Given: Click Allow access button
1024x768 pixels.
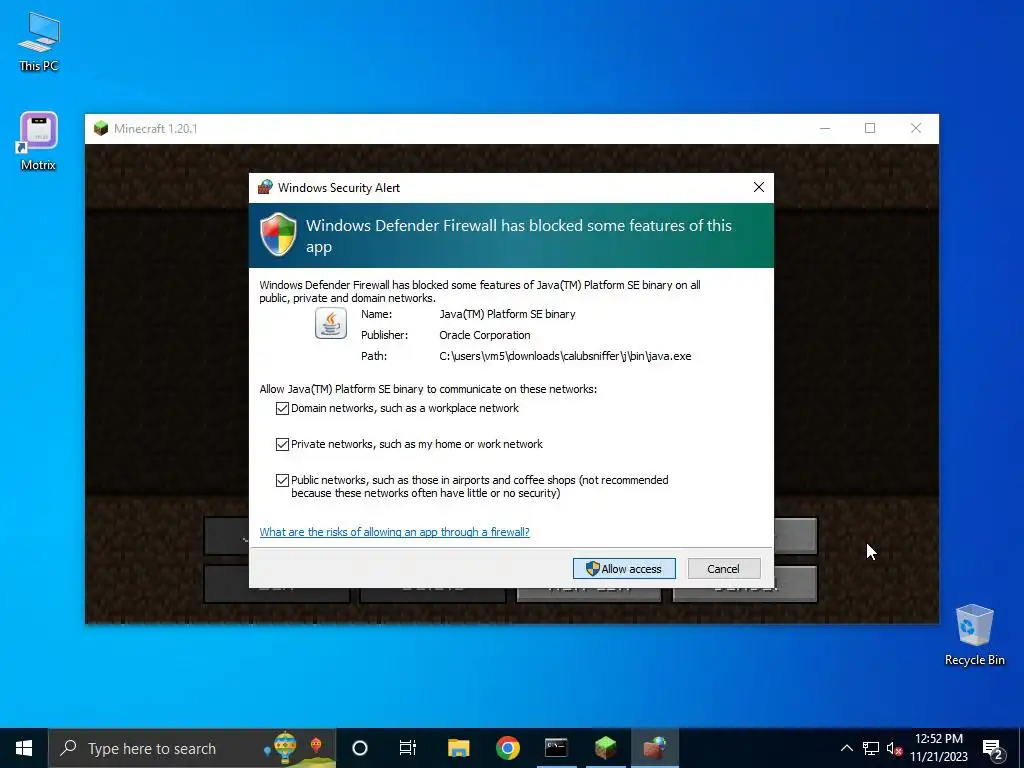Looking at the screenshot, I should pos(624,569).
